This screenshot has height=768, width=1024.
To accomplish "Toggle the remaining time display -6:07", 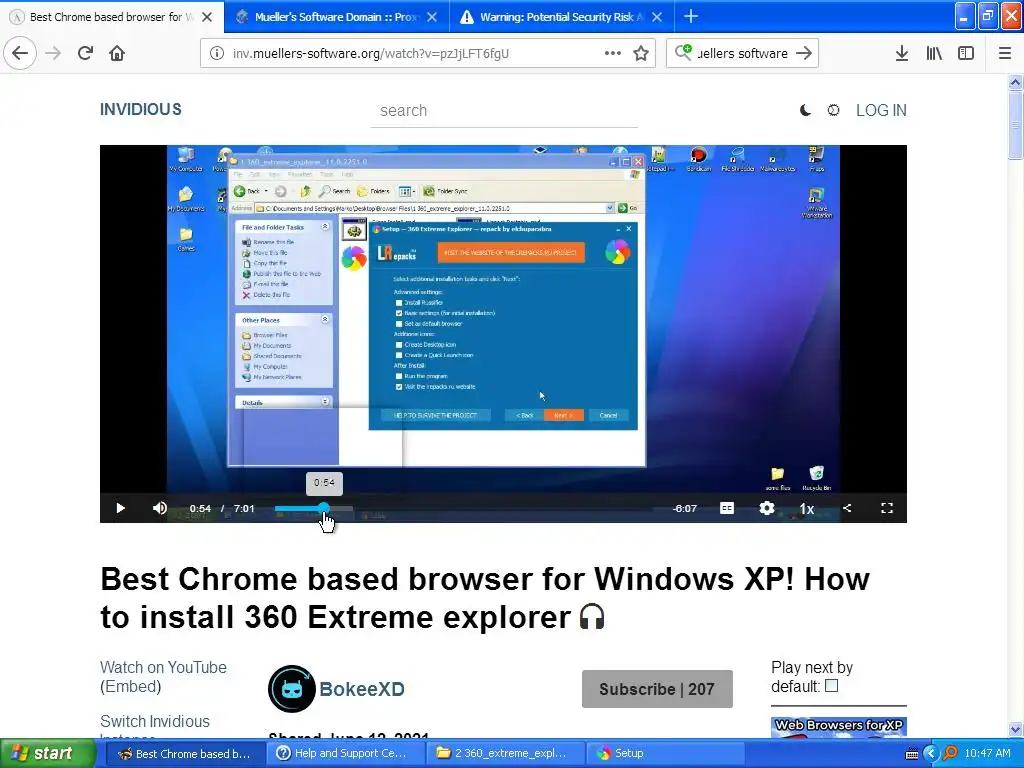I will click(x=684, y=508).
